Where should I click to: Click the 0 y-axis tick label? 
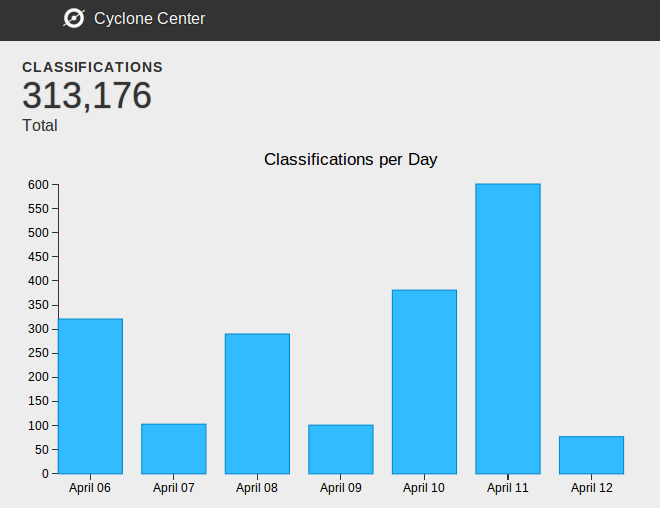coord(45,474)
